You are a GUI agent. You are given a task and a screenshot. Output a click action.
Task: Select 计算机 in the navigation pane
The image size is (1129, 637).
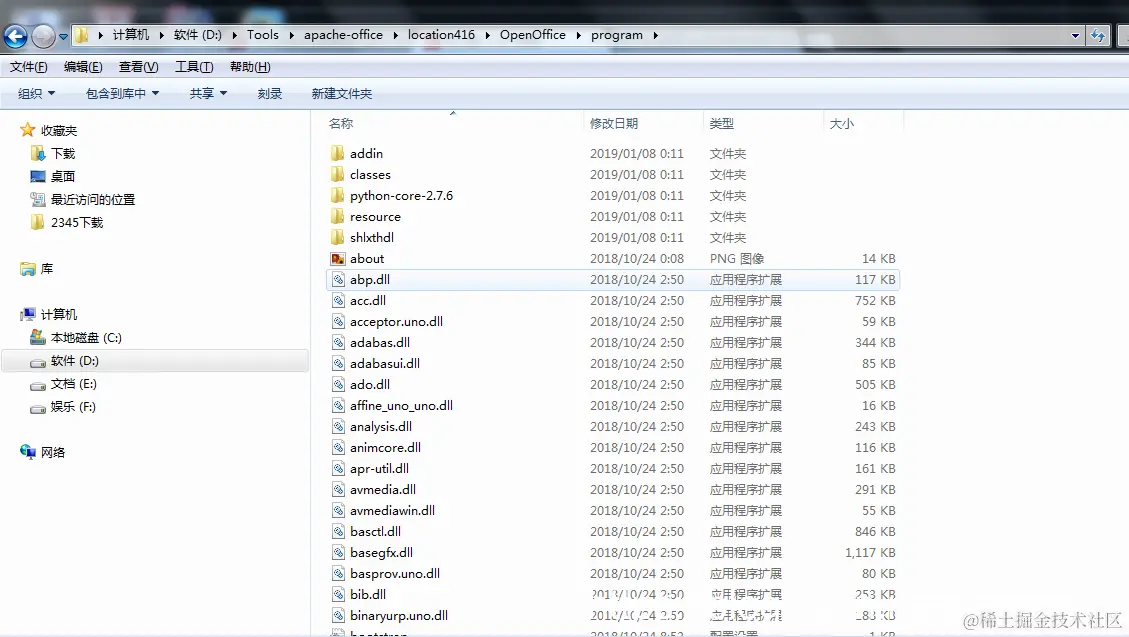pos(58,315)
